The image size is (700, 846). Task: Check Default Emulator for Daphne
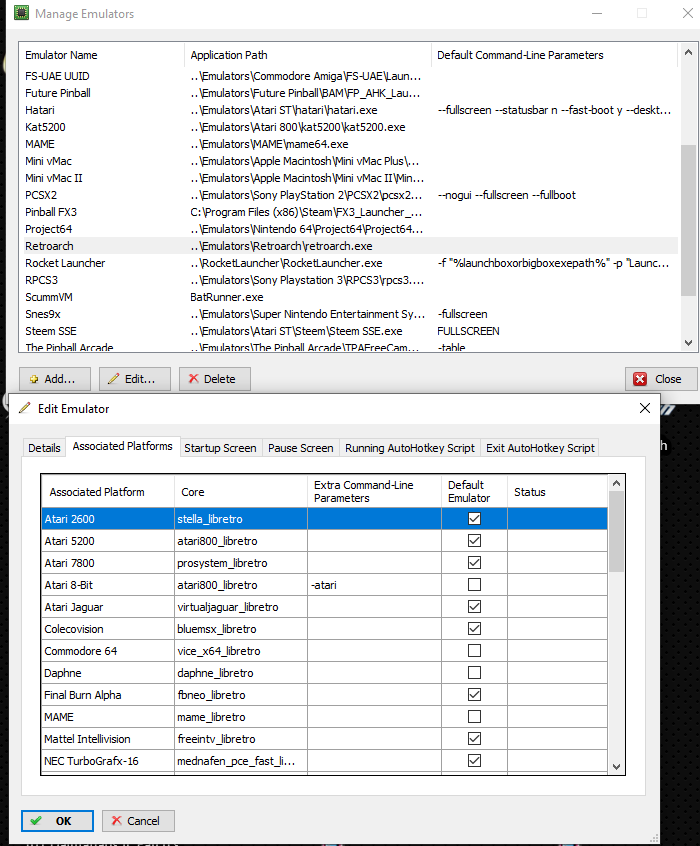[474, 673]
